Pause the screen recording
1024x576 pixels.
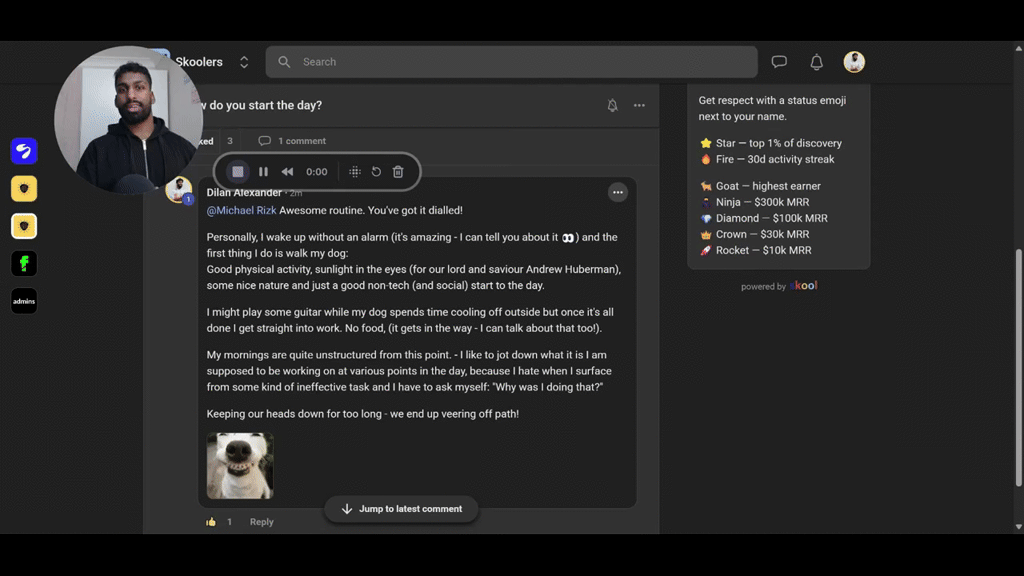[263, 172]
